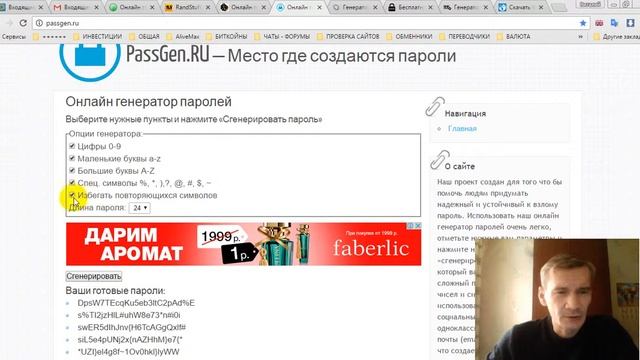Toggle Избегать повторяющихся символов checkbox

(x=72, y=195)
